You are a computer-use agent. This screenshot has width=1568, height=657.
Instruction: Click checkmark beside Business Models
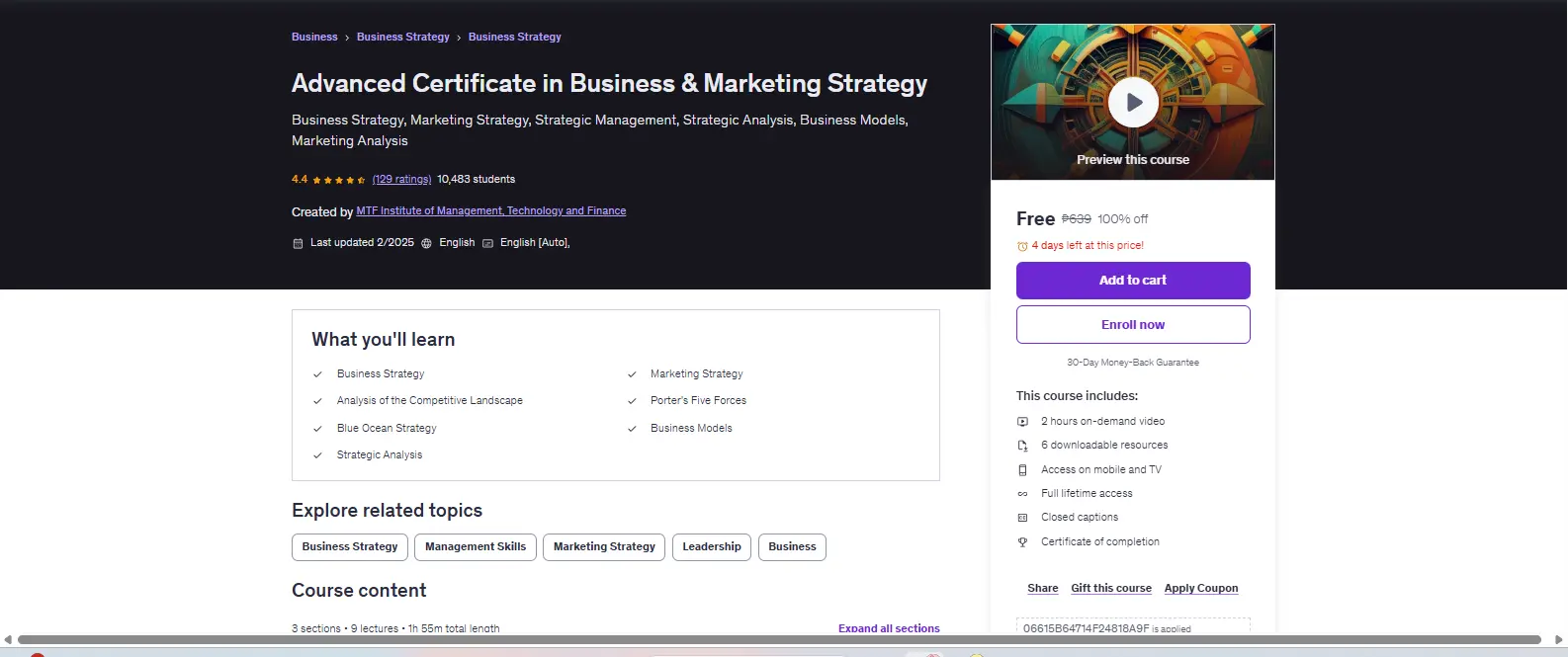(x=632, y=429)
